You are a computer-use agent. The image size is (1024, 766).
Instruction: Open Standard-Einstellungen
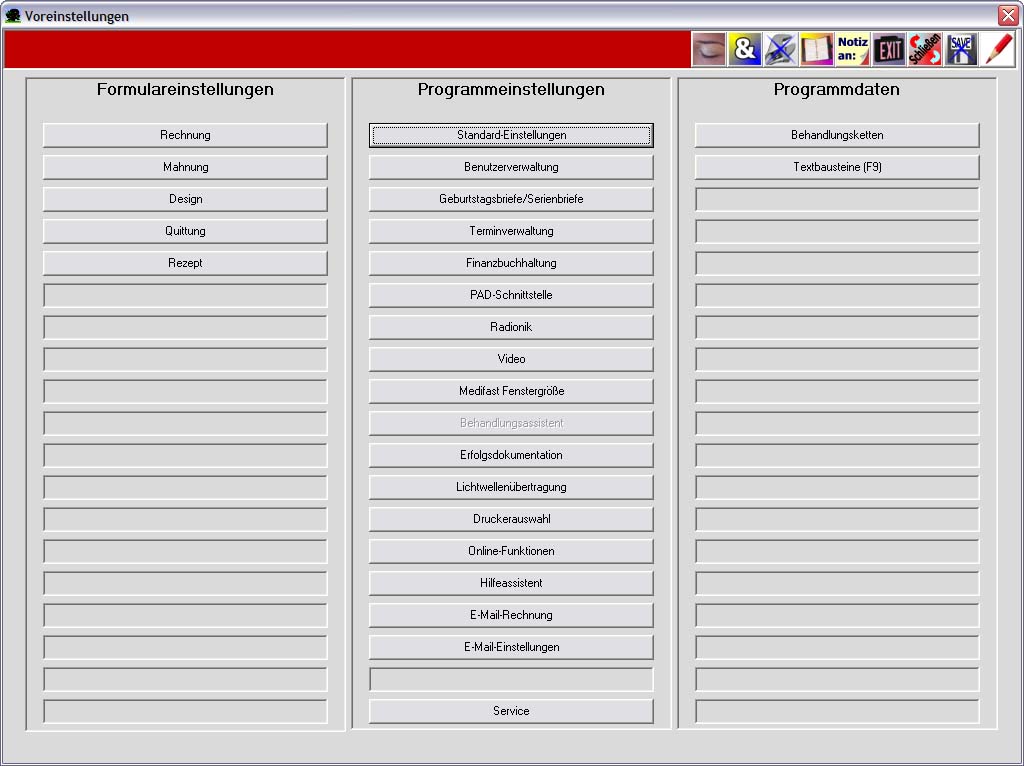511,135
